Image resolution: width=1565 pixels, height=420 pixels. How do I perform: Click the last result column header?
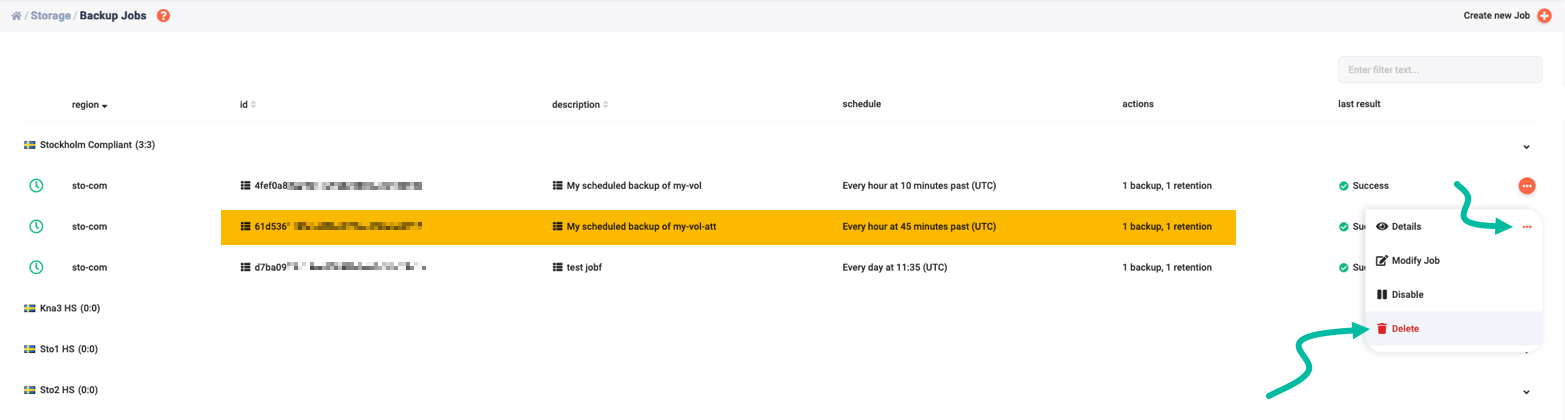tap(1360, 104)
